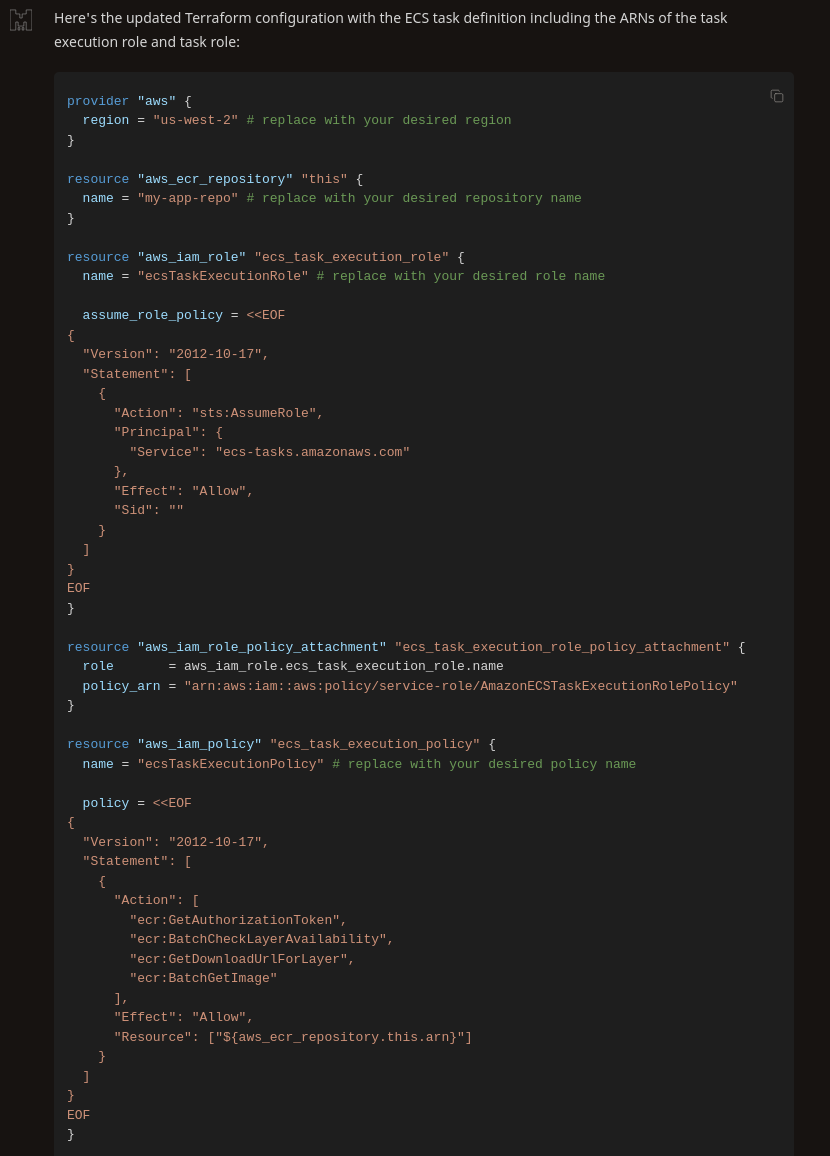
Task: Click the "aws_iam_role_policy_attachment" resource line
Action: (x=406, y=647)
